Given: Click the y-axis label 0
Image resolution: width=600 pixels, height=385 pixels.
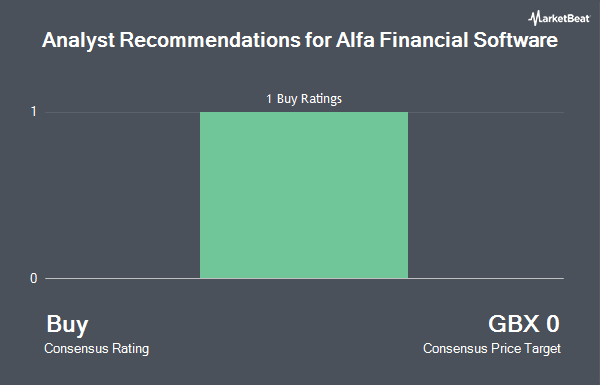Looking at the screenshot, I should click(x=34, y=279).
